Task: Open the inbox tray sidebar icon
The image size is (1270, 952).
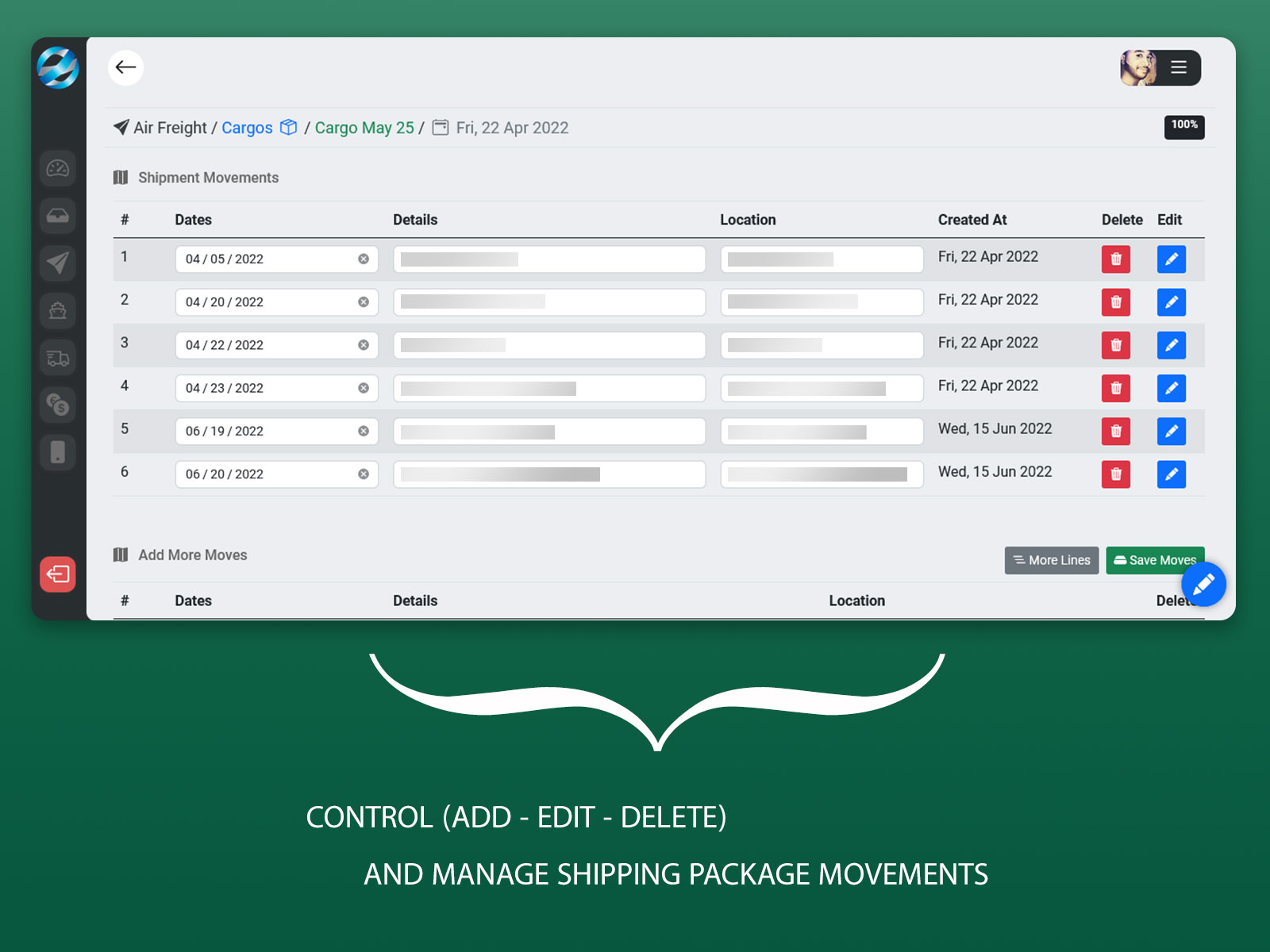Action: pyautogui.click(x=58, y=216)
